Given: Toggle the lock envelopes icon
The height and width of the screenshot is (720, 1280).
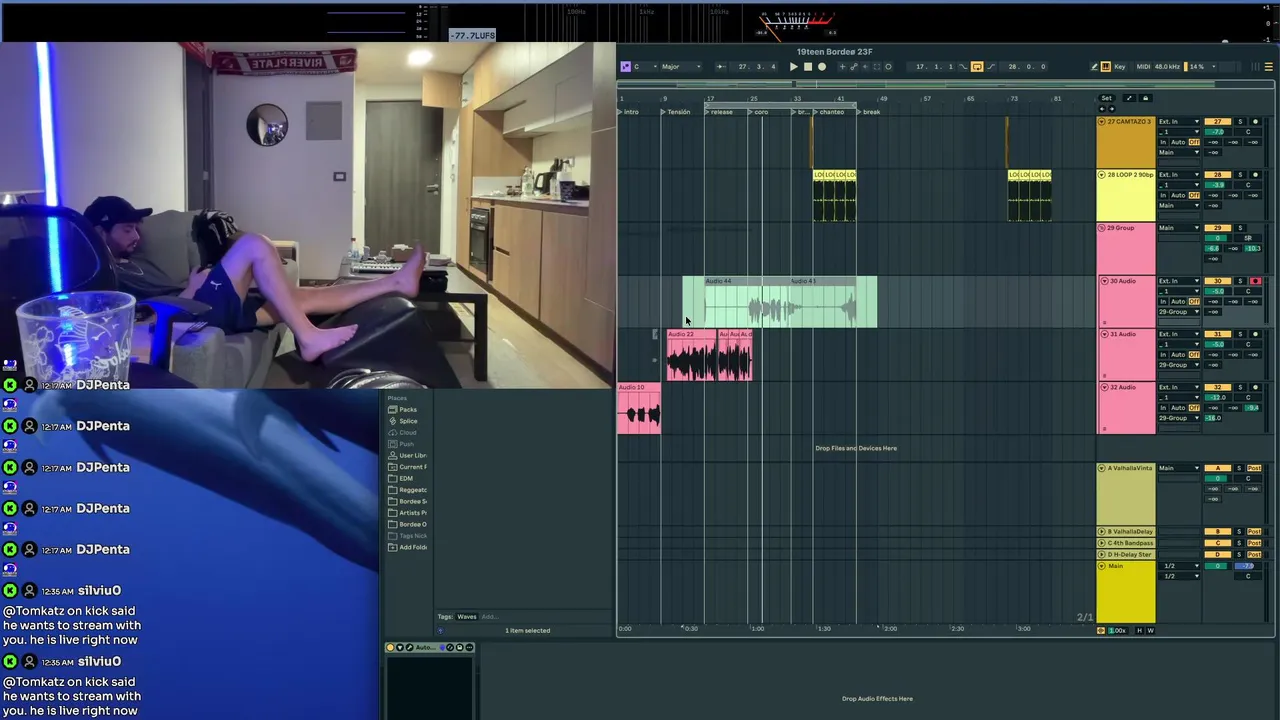Looking at the screenshot, I should (1145, 98).
